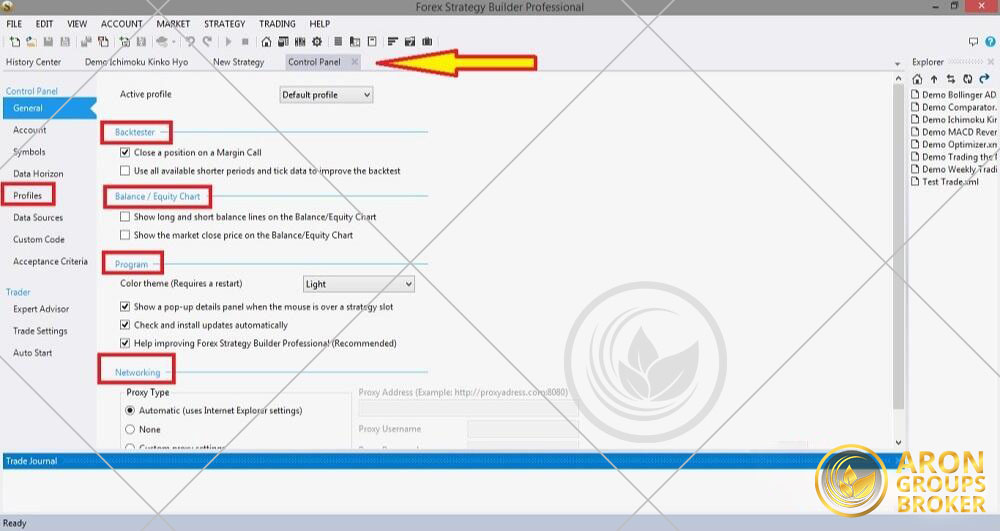
Task: Click the Undo arrow in toolbar
Action: (190, 42)
